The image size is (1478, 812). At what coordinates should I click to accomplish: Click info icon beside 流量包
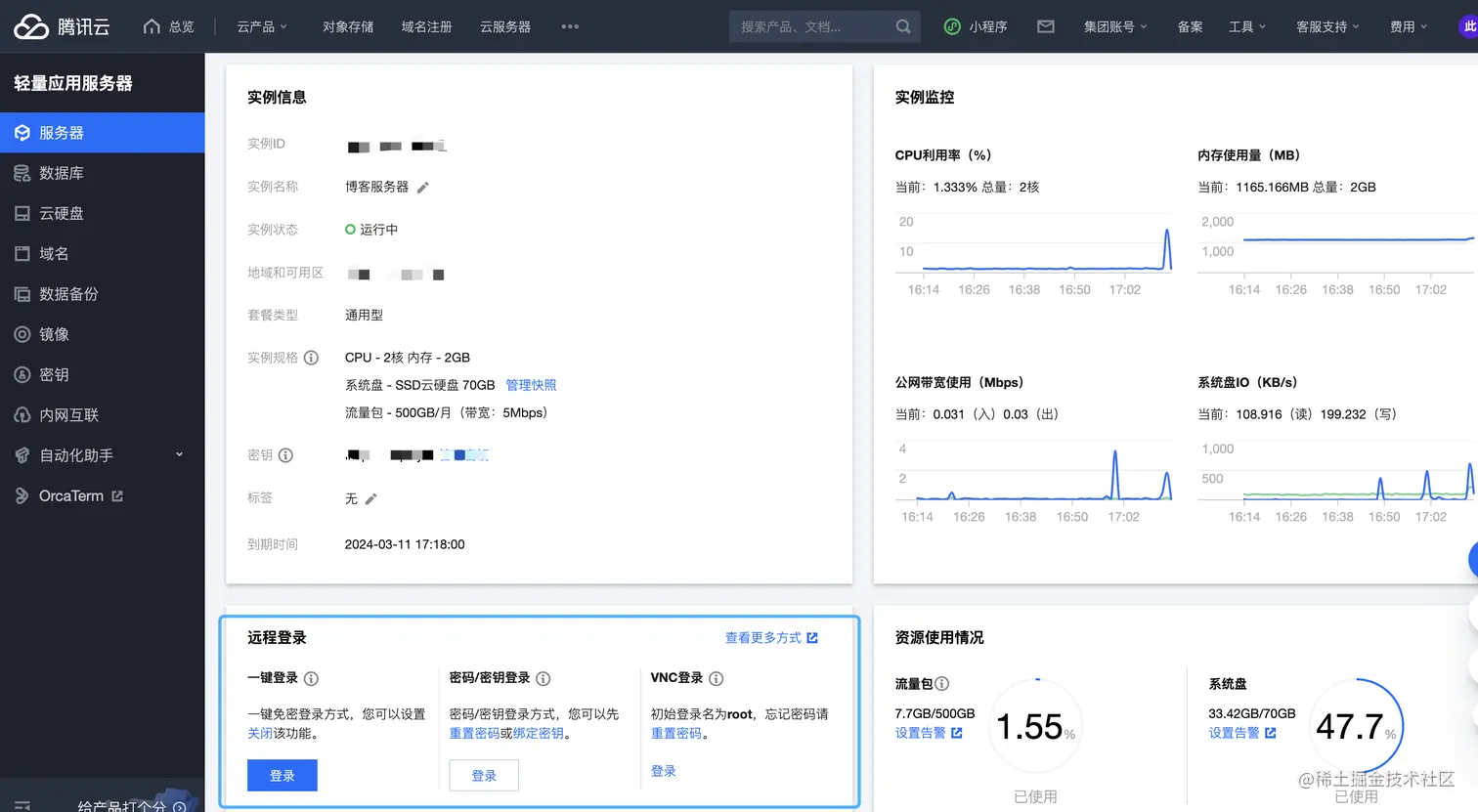point(942,684)
